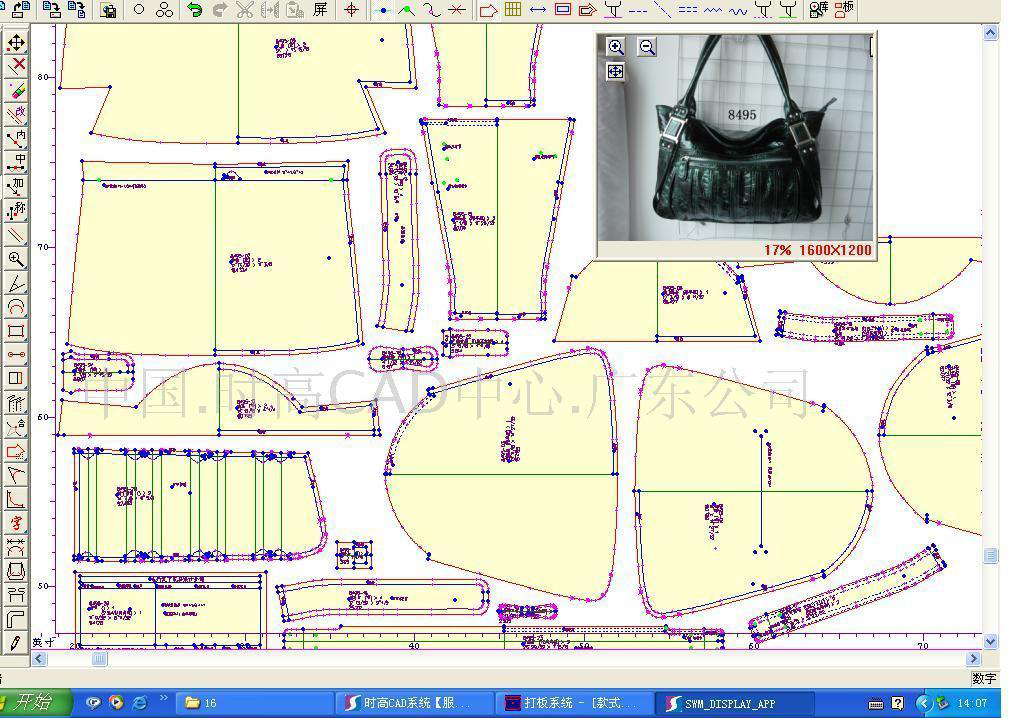Switch to the 时高CAD系统 taskbar window

coord(414,703)
